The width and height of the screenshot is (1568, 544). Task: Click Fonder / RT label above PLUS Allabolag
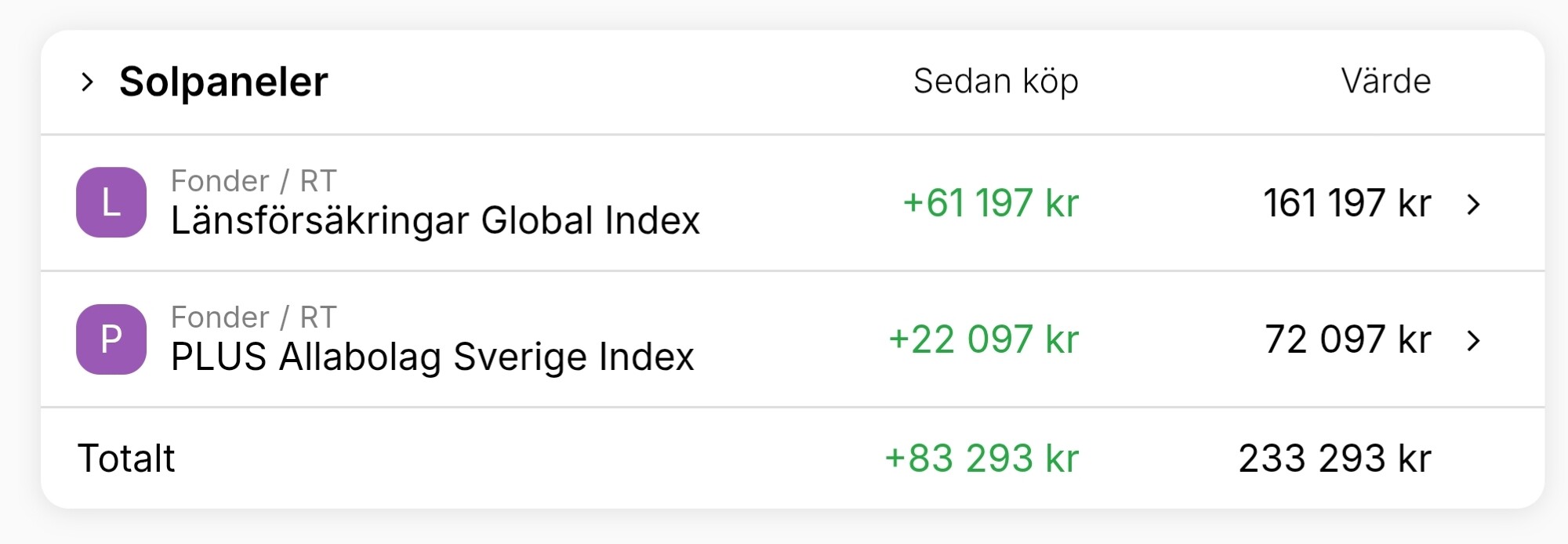[254, 317]
